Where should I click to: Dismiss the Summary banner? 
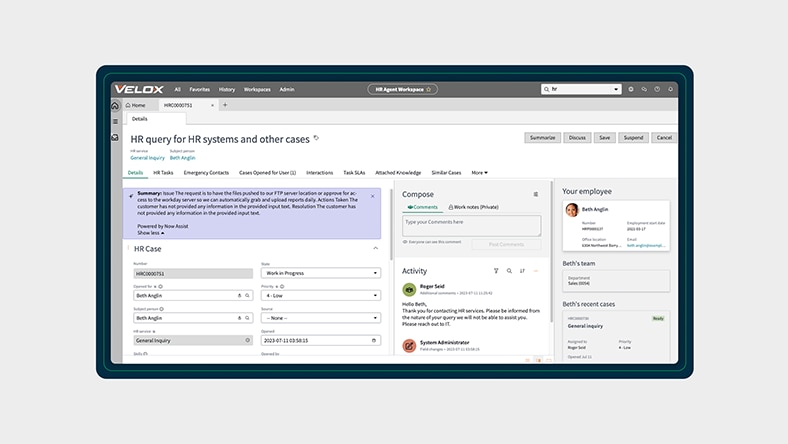pyautogui.click(x=372, y=196)
